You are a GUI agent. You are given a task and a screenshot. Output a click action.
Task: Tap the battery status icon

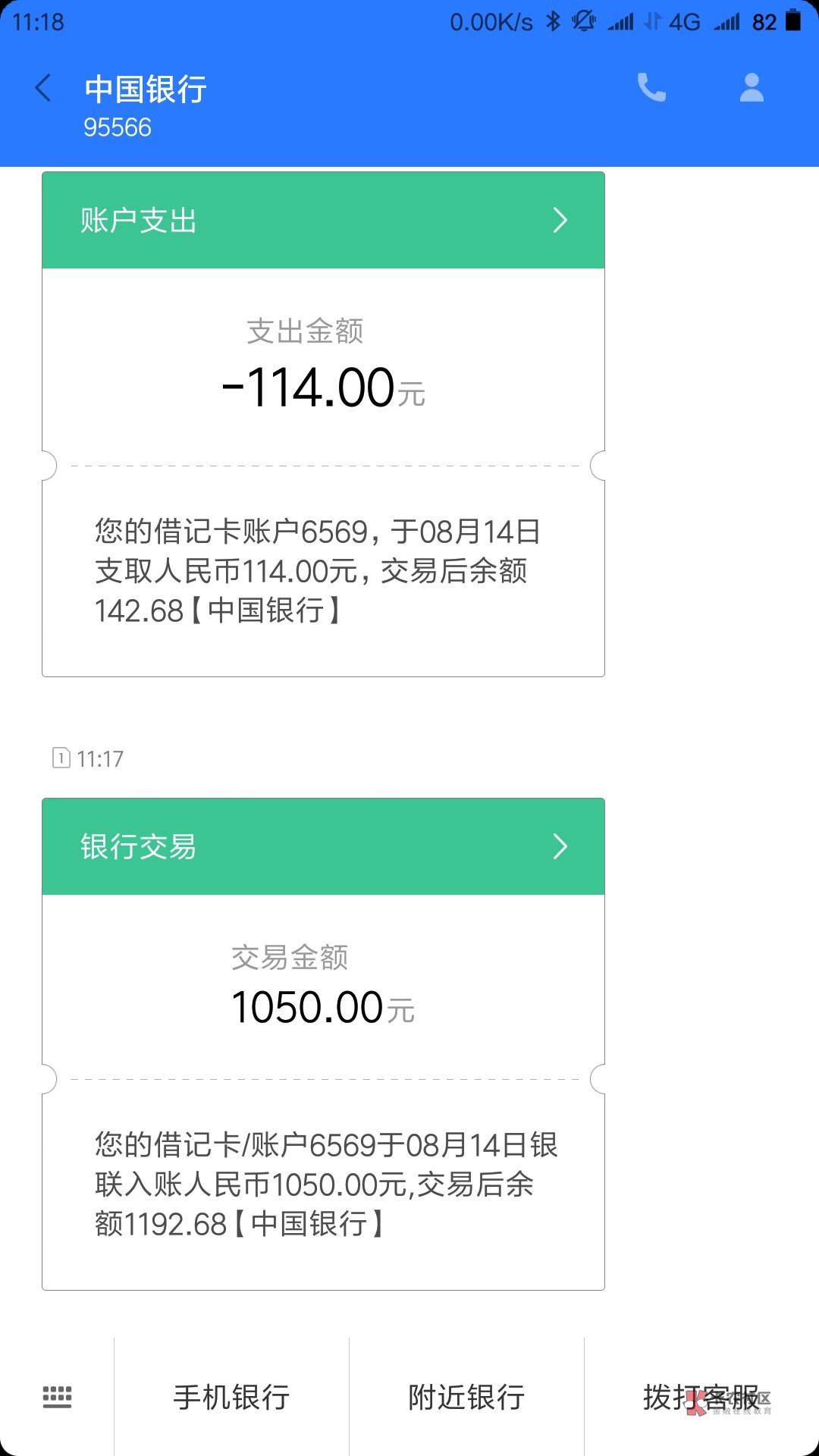pyautogui.click(x=793, y=20)
